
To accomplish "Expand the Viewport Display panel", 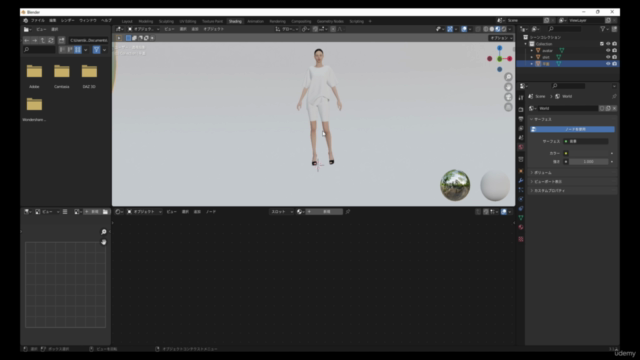I will (x=531, y=182).
